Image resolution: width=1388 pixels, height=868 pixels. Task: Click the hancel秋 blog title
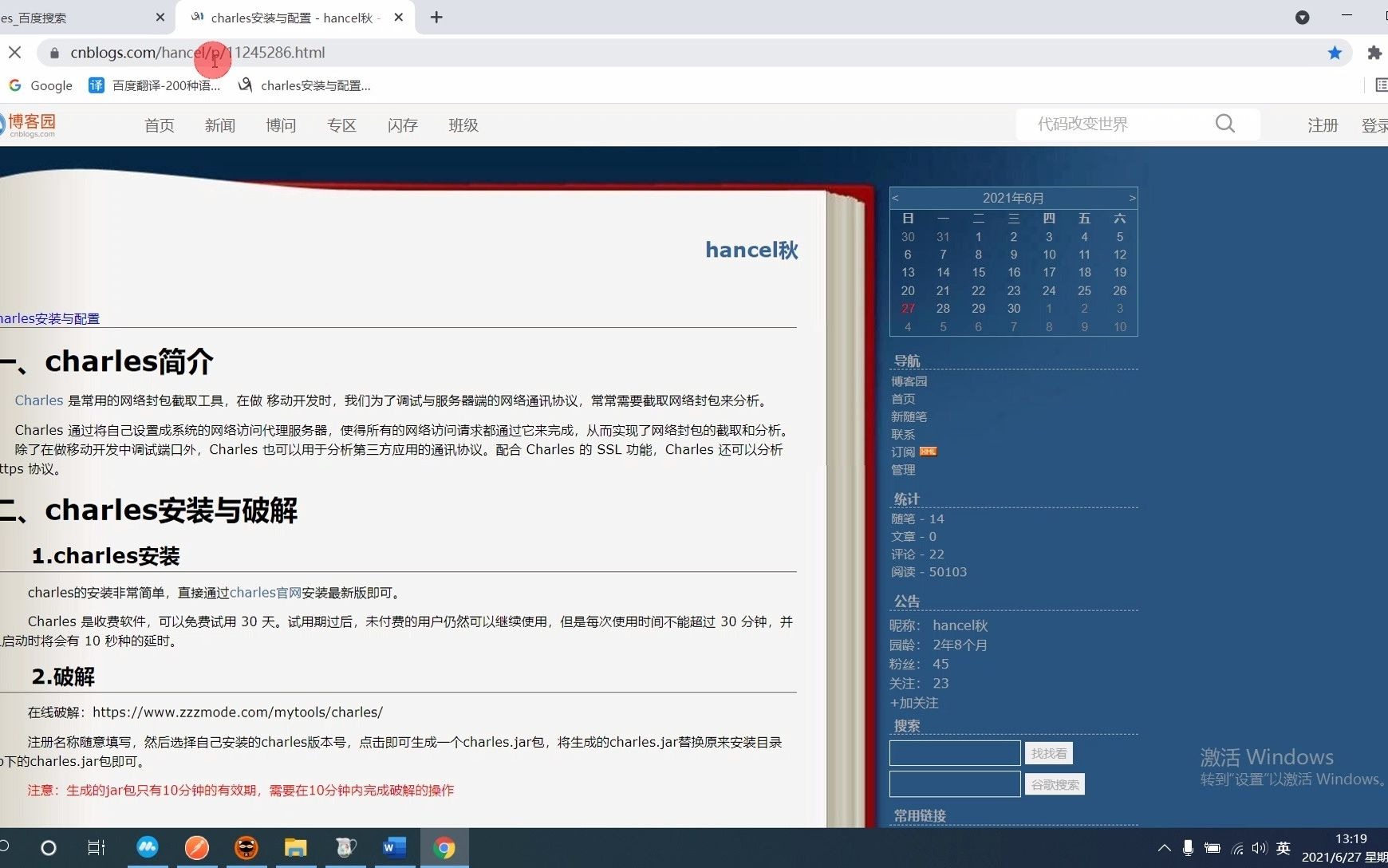click(x=751, y=250)
